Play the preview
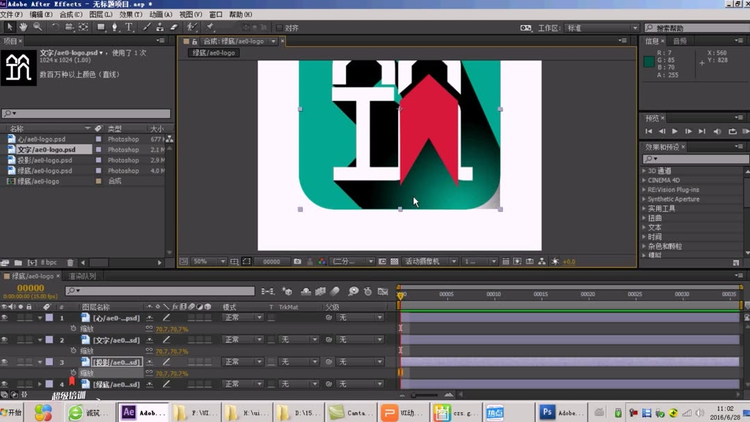Image resolution: width=750 pixels, height=422 pixels. click(x=675, y=131)
